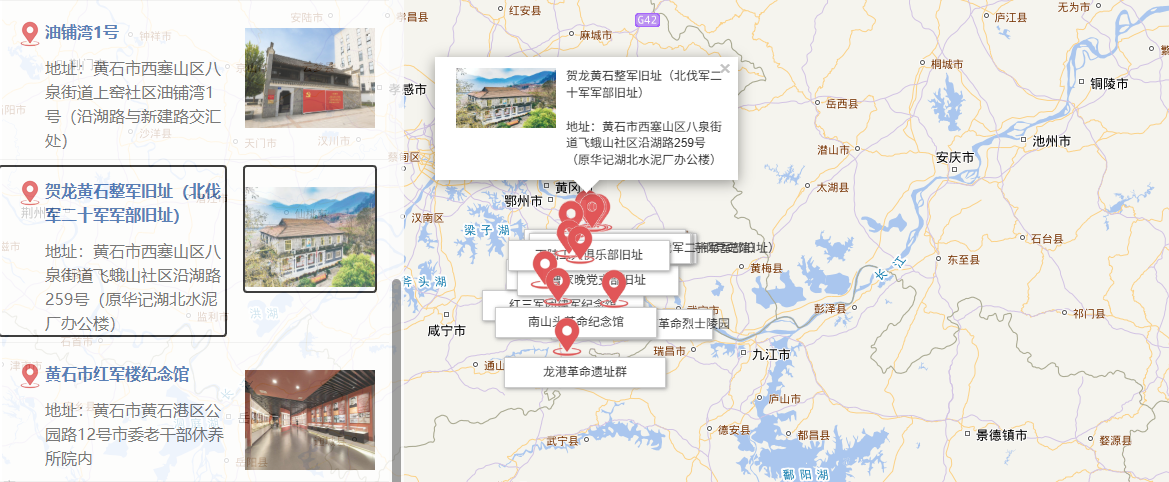This screenshot has height=482, width=1169.
Task: Click the 公园路12号 address text in list
Action: pyautogui.click(x=134, y=434)
